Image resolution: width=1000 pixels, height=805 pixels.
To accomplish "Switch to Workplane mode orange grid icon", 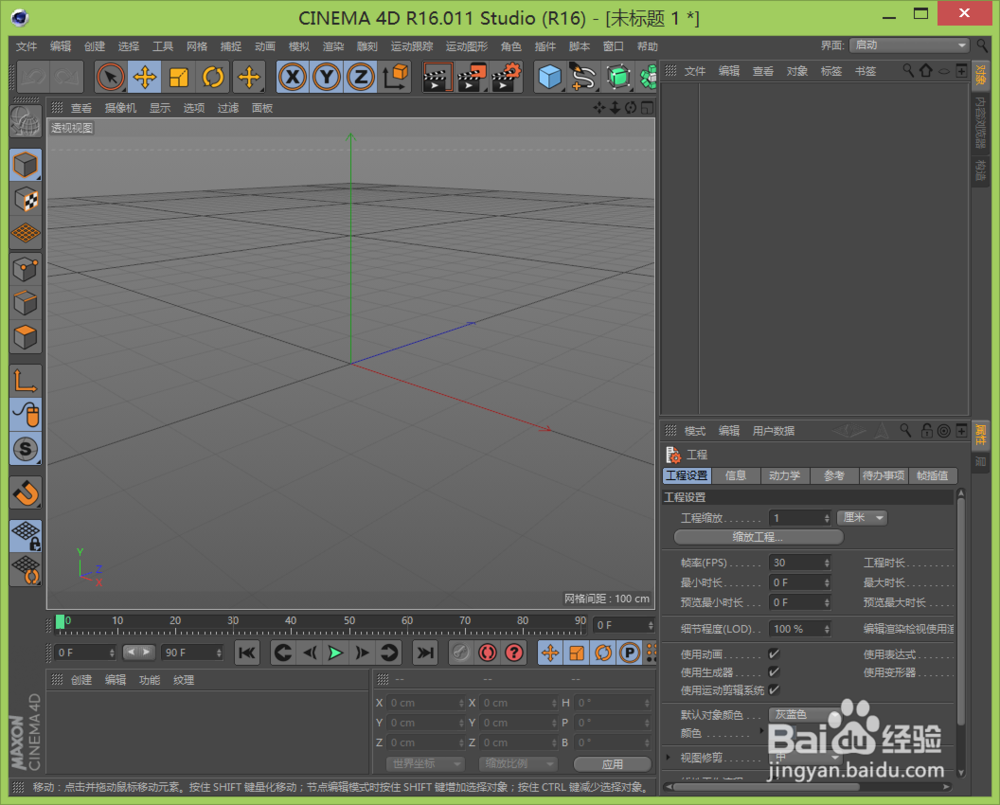I will pyautogui.click(x=26, y=233).
